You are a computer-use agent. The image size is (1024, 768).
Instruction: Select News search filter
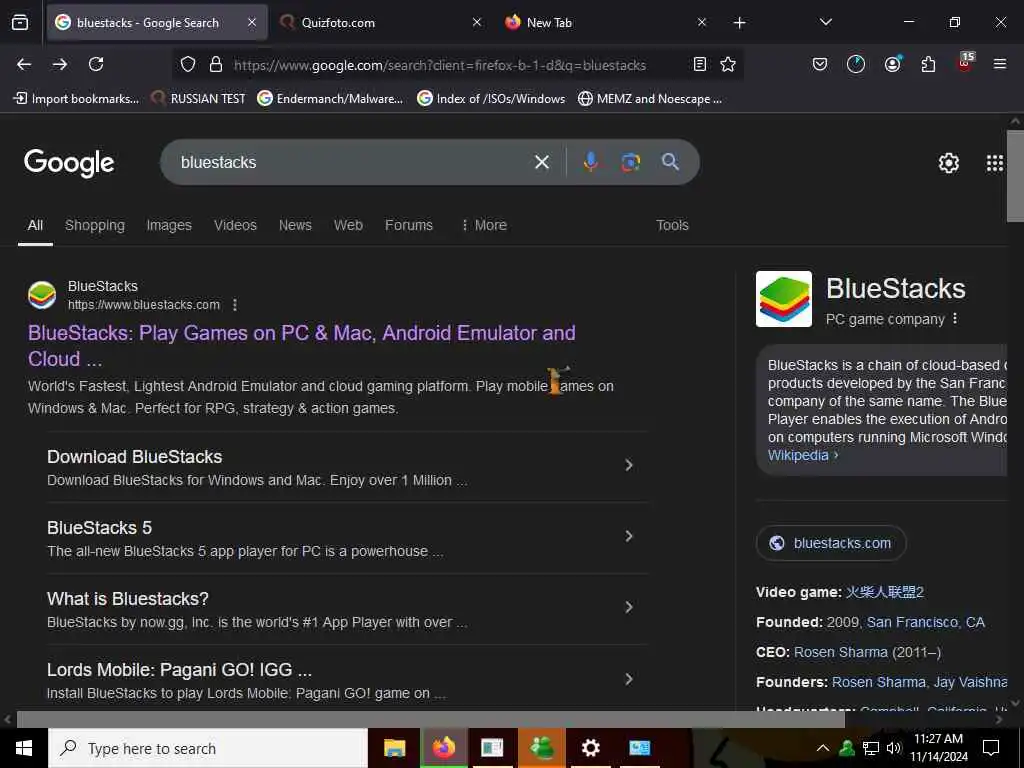pyautogui.click(x=295, y=225)
